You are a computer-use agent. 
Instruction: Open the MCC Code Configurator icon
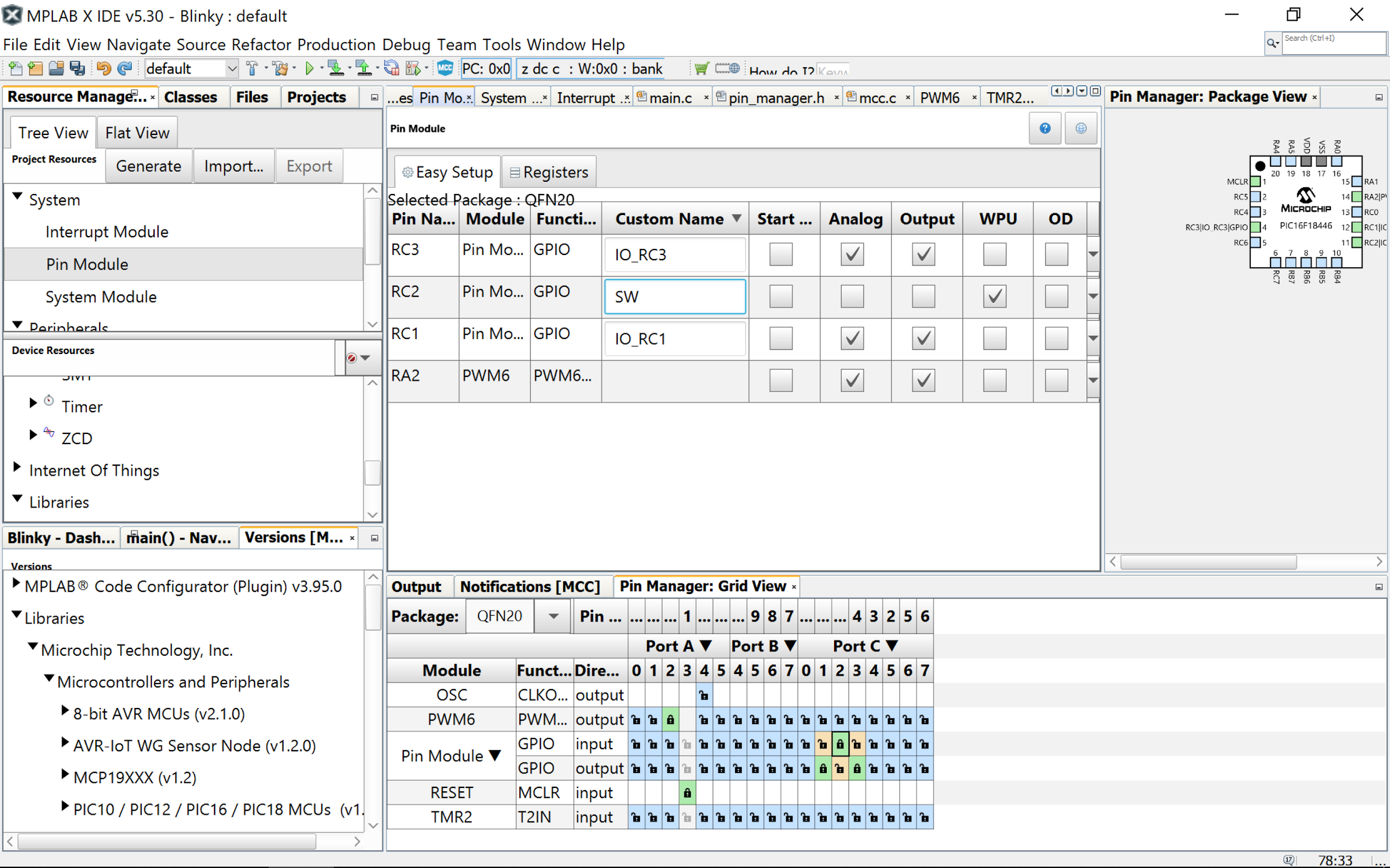(445, 68)
